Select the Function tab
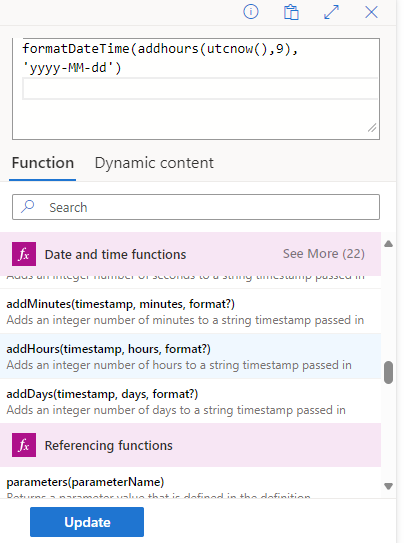Viewport: 412px width, 543px height. [x=43, y=163]
